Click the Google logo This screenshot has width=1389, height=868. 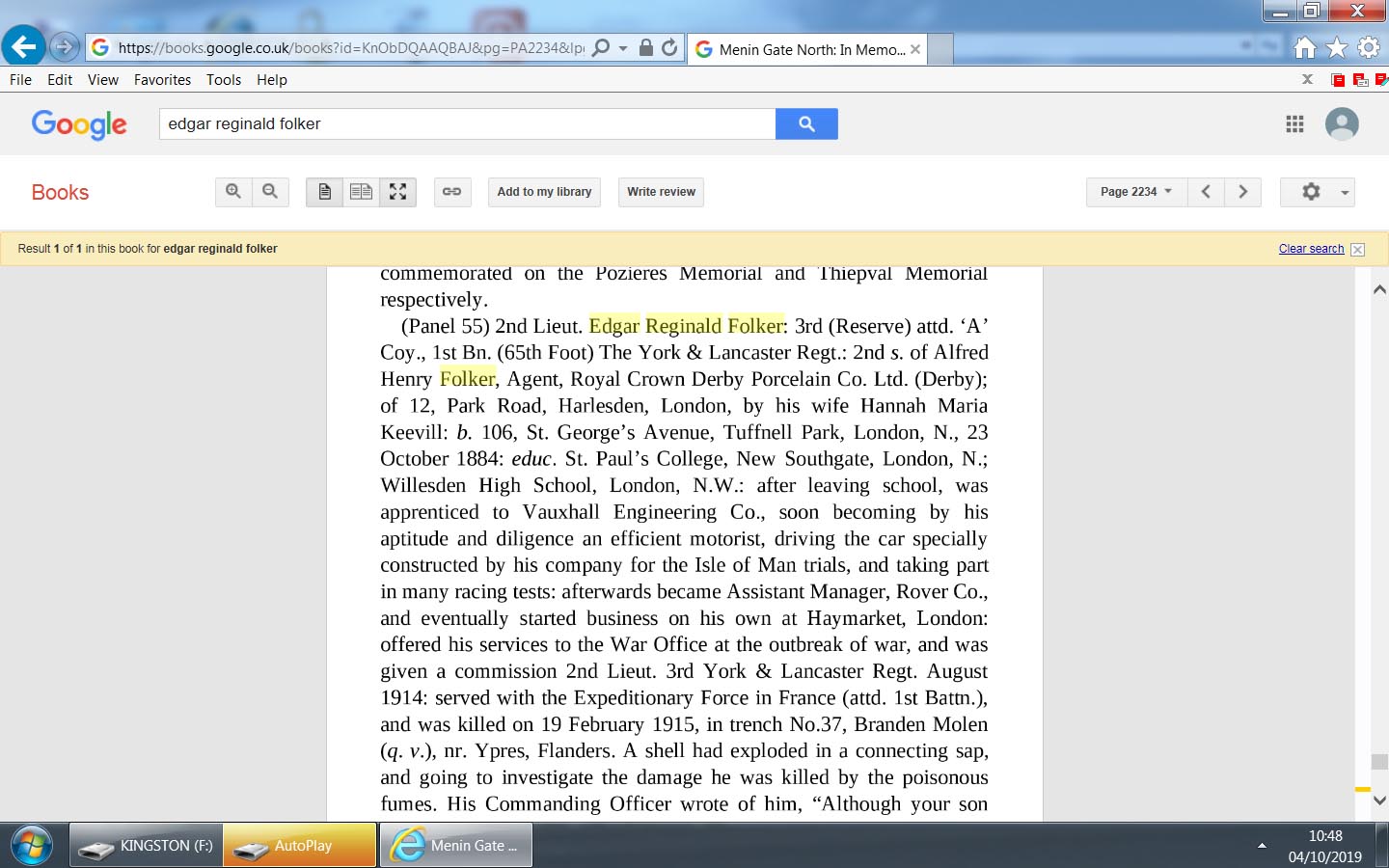(79, 124)
